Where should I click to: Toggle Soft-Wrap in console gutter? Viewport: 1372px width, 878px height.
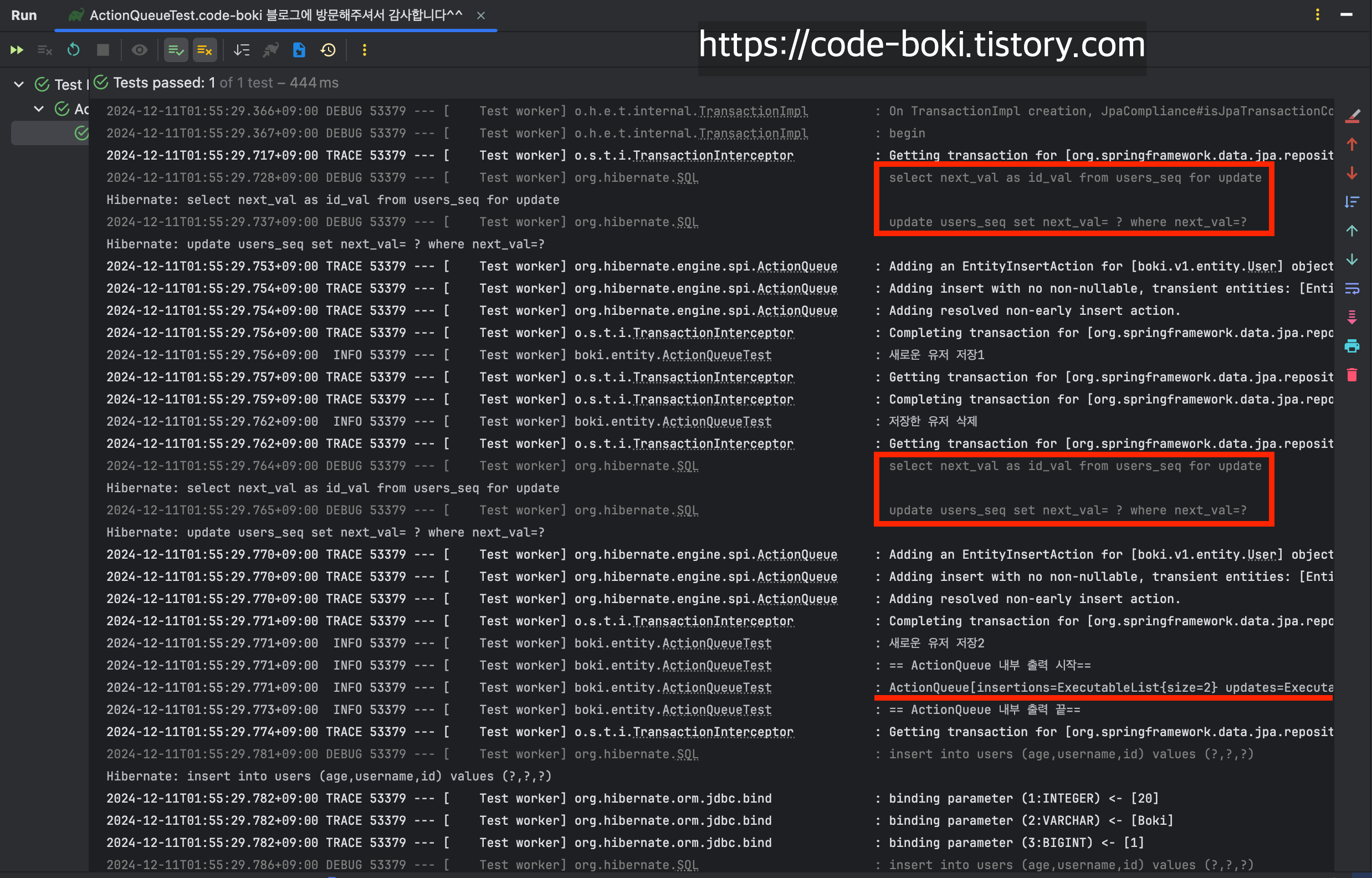click(x=1351, y=288)
